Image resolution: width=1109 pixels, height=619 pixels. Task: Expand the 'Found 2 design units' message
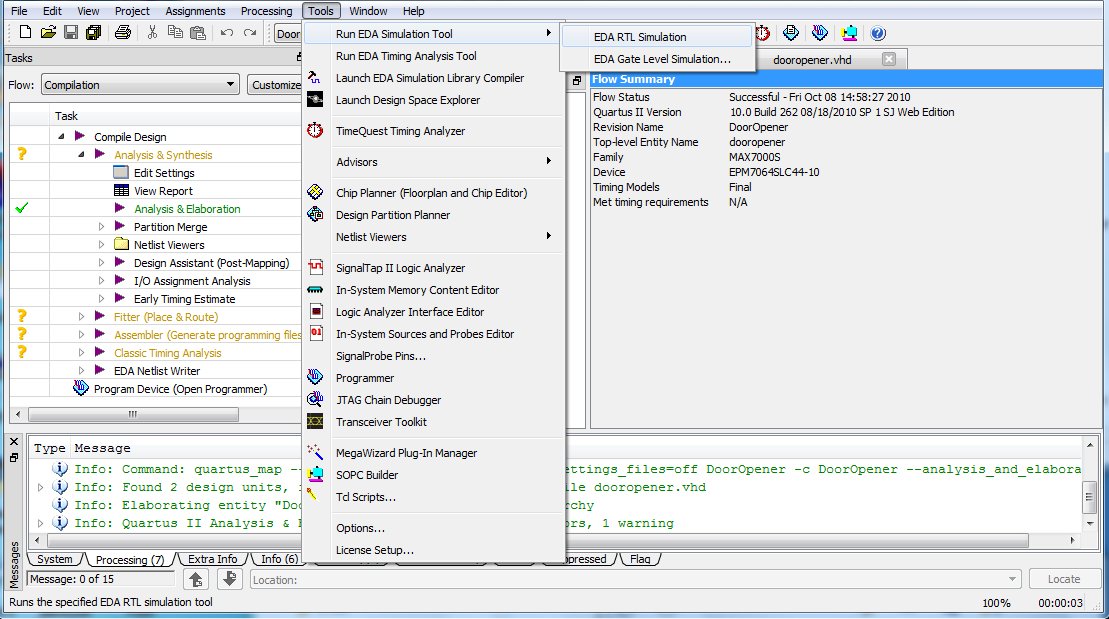pos(40,487)
